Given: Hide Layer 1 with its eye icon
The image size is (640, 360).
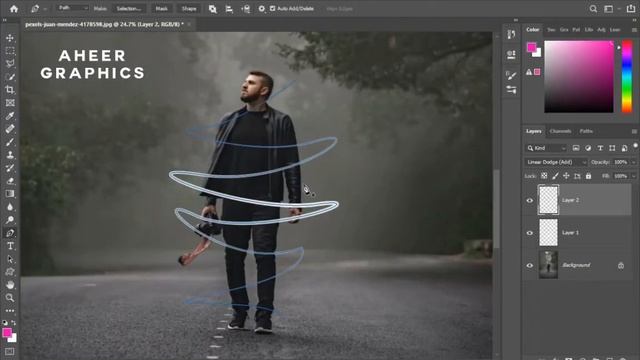Looking at the screenshot, I should 530,233.
